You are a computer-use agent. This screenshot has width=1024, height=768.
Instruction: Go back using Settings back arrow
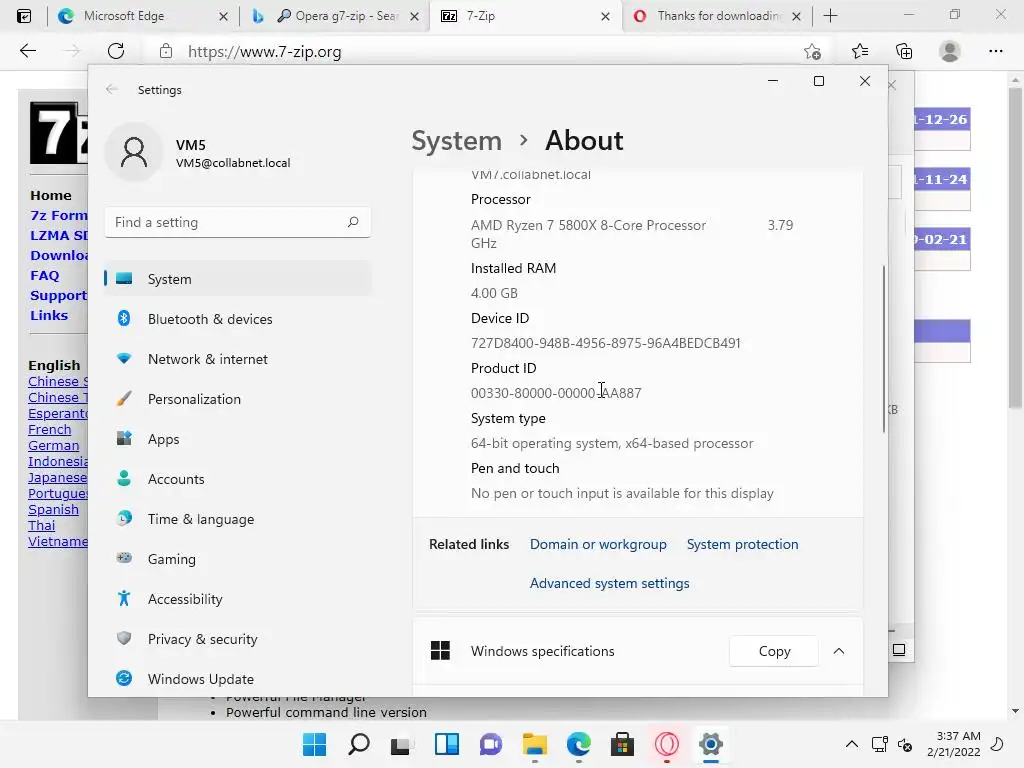112,89
